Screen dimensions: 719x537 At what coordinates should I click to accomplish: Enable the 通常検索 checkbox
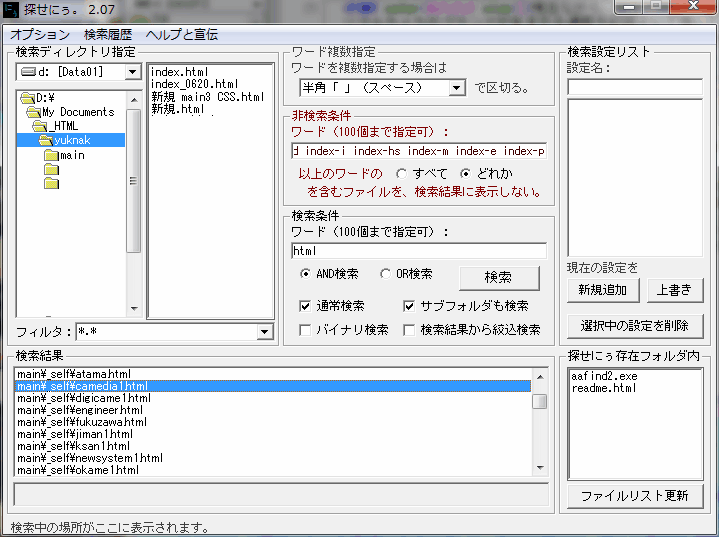[x=306, y=306]
